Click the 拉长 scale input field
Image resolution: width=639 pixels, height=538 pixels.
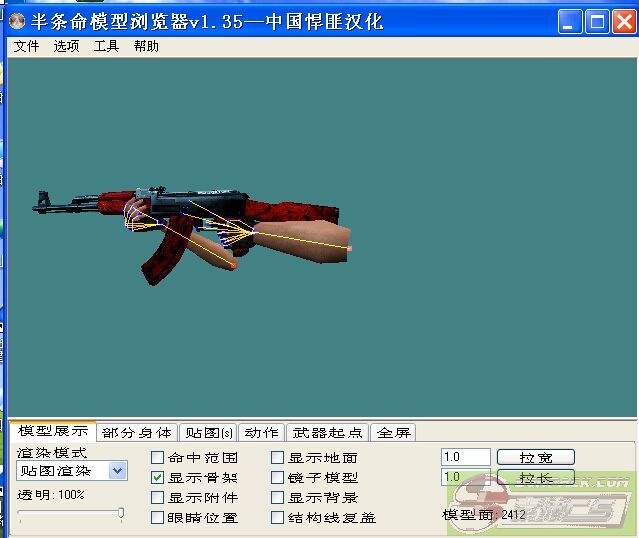point(466,477)
